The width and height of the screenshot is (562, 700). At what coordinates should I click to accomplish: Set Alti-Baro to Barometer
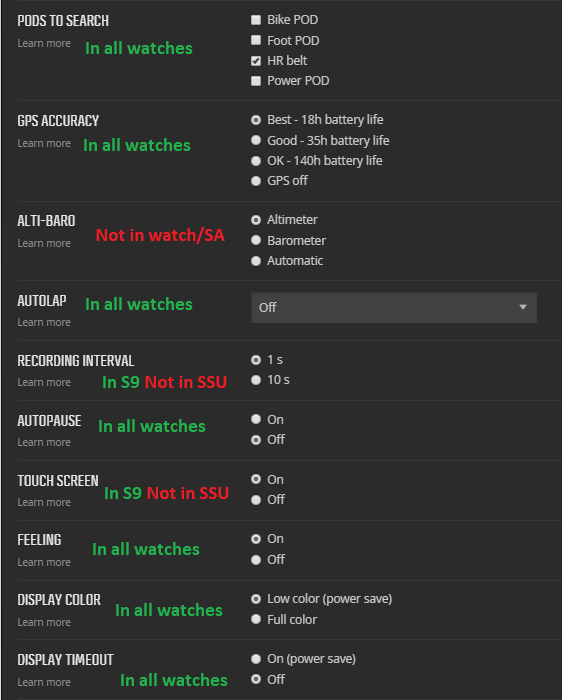click(x=256, y=240)
